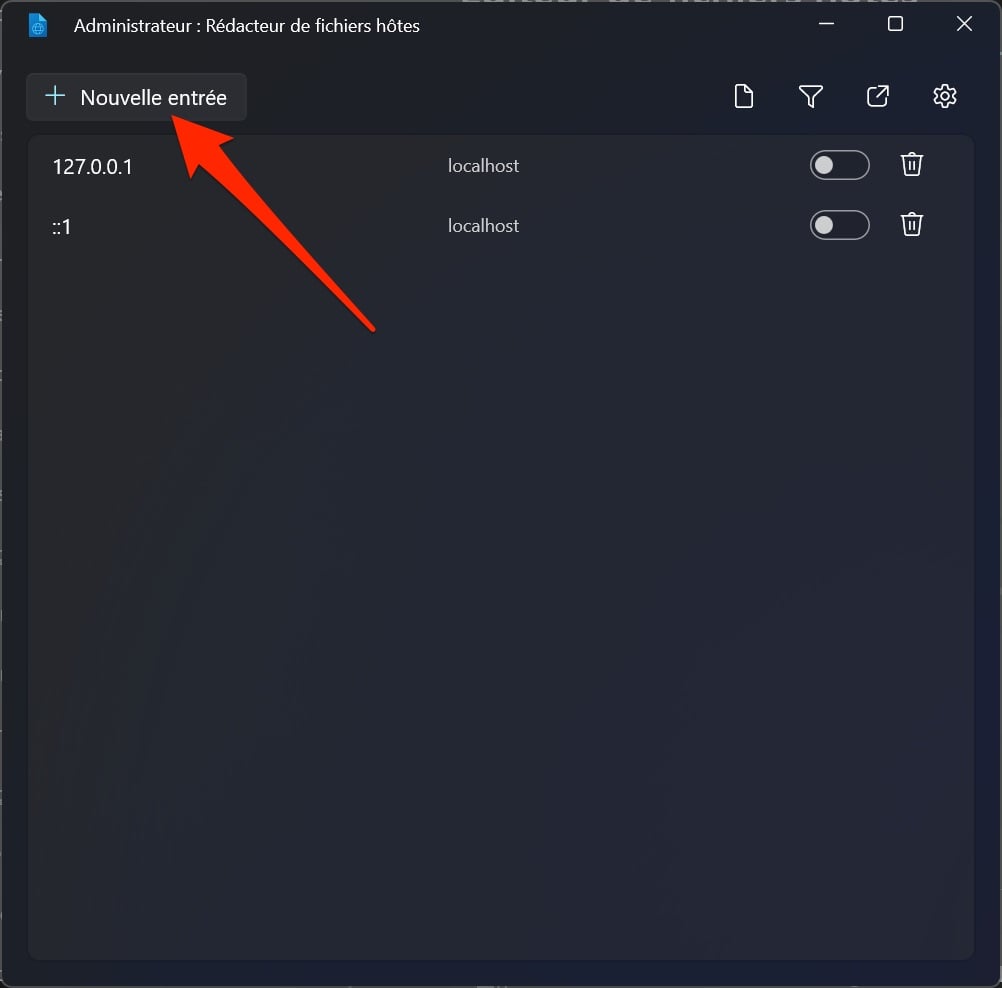Open the additional lines document icon
1002x988 pixels.
point(744,96)
